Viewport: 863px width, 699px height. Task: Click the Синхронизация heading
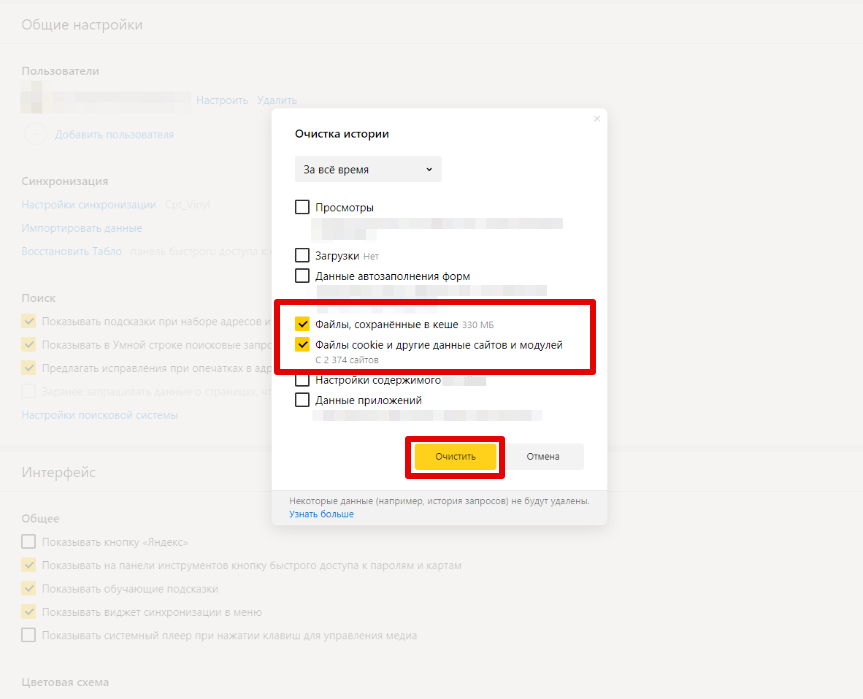tap(64, 181)
